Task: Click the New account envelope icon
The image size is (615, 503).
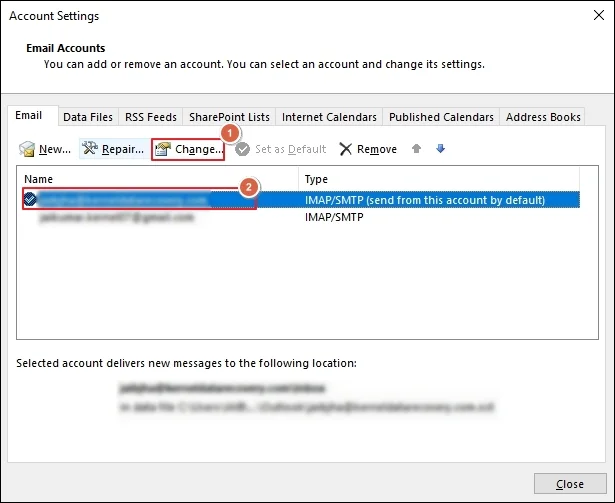Action: tap(27, 149)
